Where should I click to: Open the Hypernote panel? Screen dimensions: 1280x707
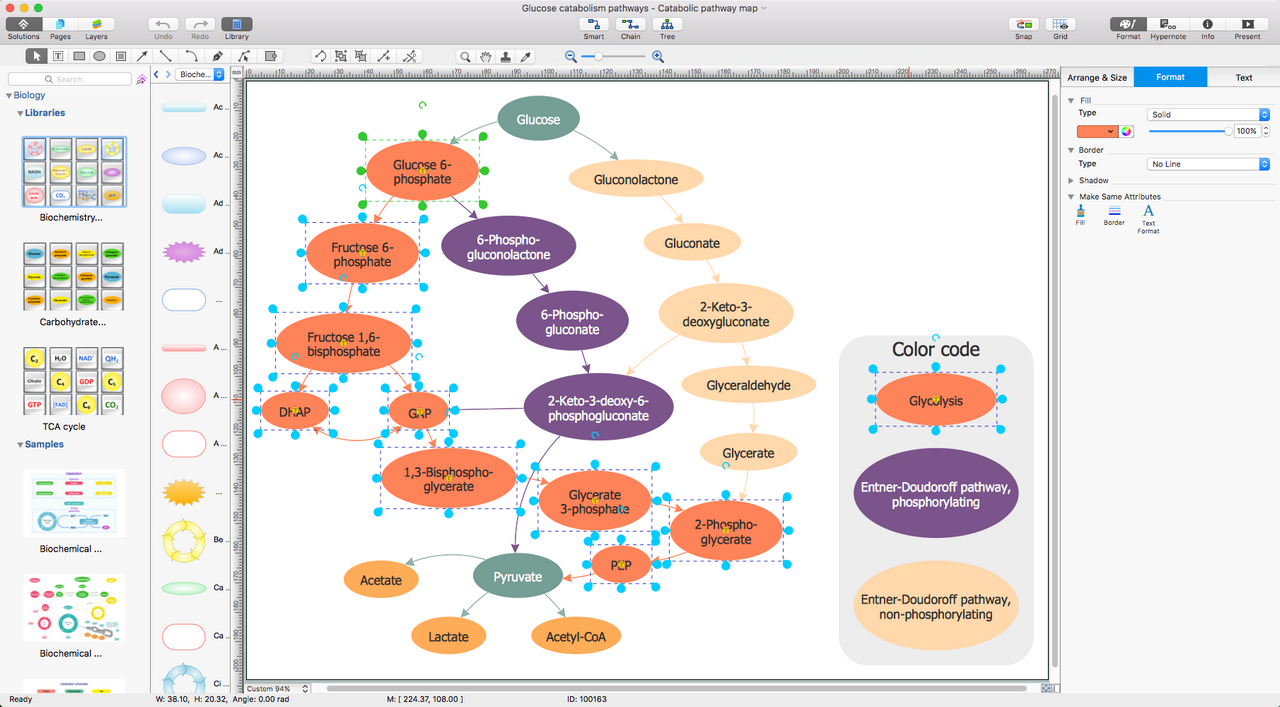click(x=1168, y=24)
